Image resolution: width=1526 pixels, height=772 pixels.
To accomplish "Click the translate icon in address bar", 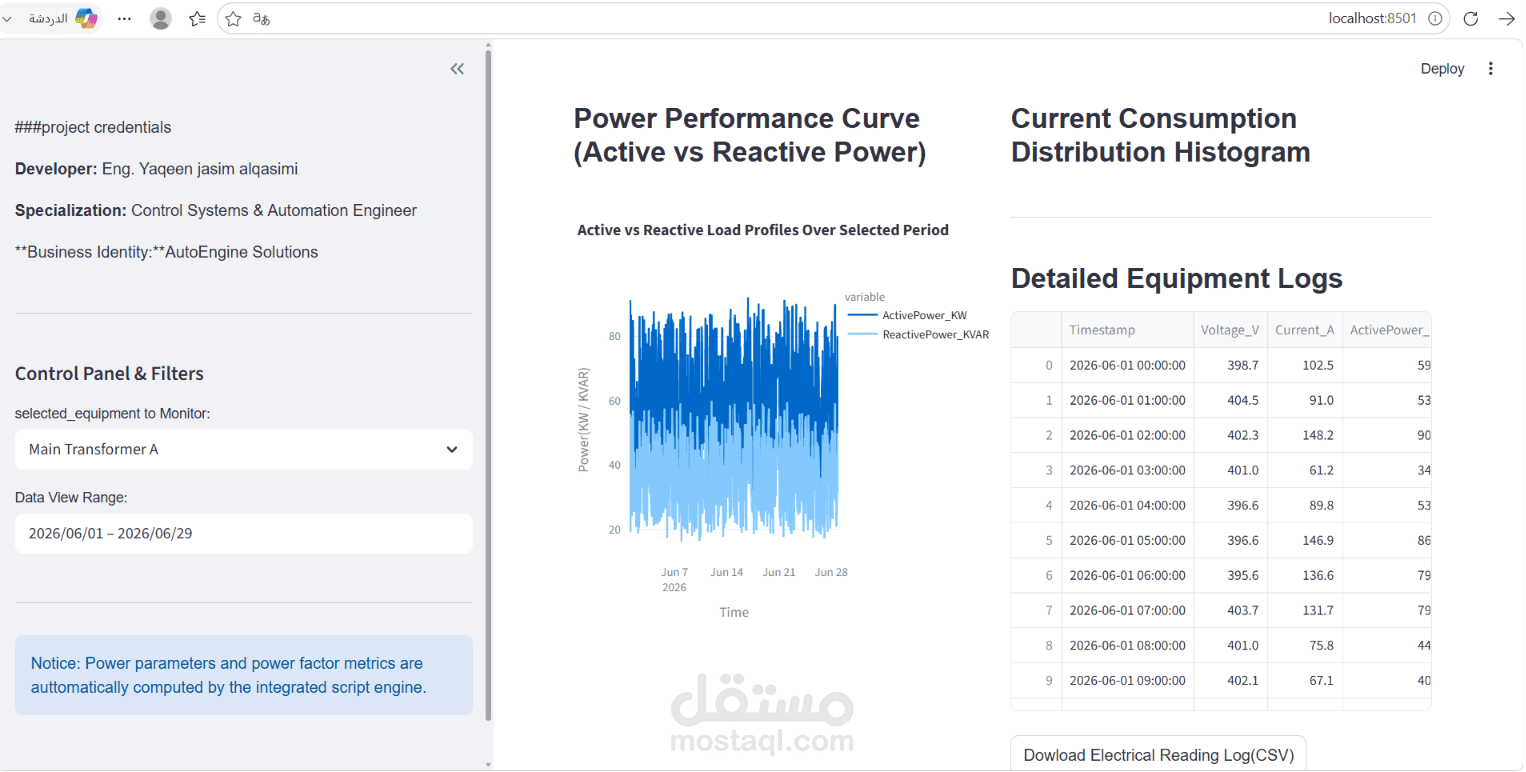I will 261,18.
